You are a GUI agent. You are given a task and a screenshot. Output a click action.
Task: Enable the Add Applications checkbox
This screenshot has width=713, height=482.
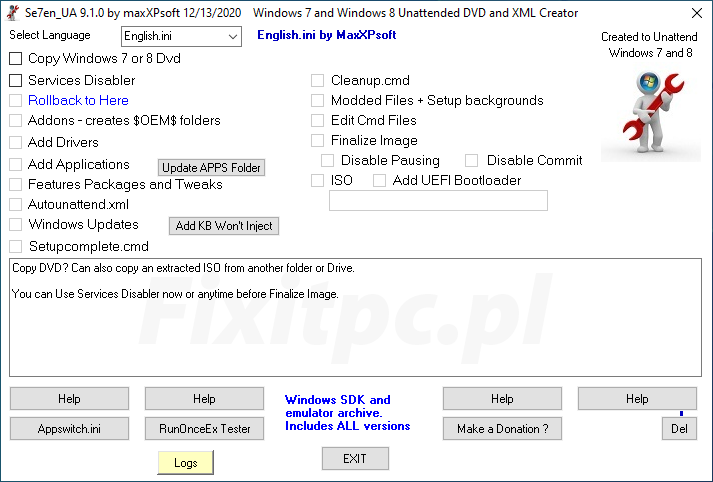point(15,164)
